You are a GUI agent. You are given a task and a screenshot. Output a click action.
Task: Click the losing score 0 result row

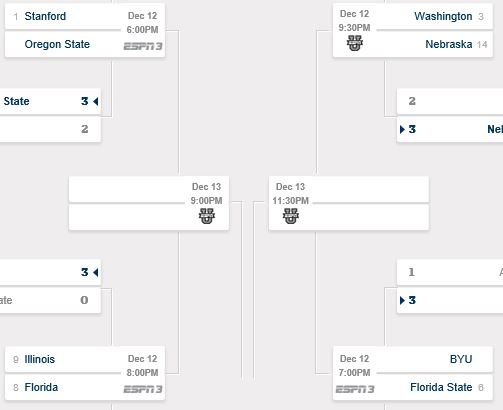[x=50, y=300]
